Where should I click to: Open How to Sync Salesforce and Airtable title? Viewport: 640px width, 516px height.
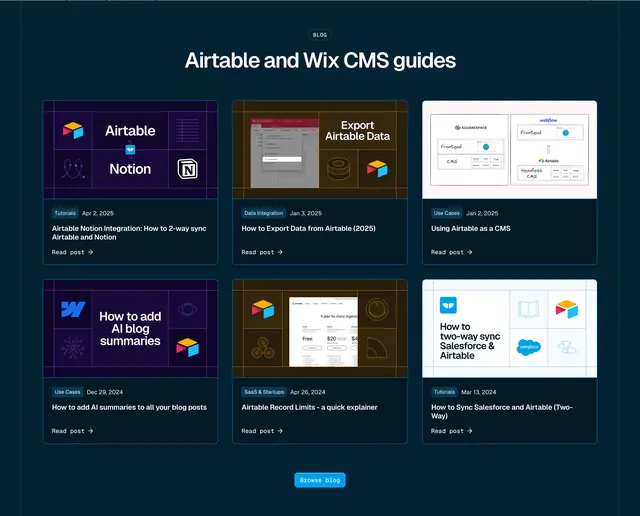502,411
